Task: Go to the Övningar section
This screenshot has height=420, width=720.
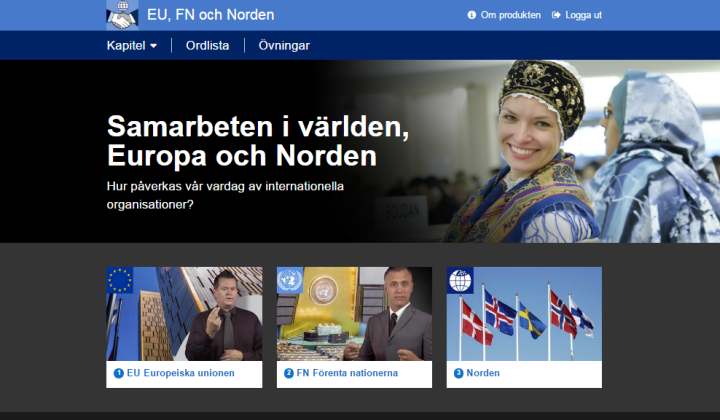Action: click(x=284, y=45)
